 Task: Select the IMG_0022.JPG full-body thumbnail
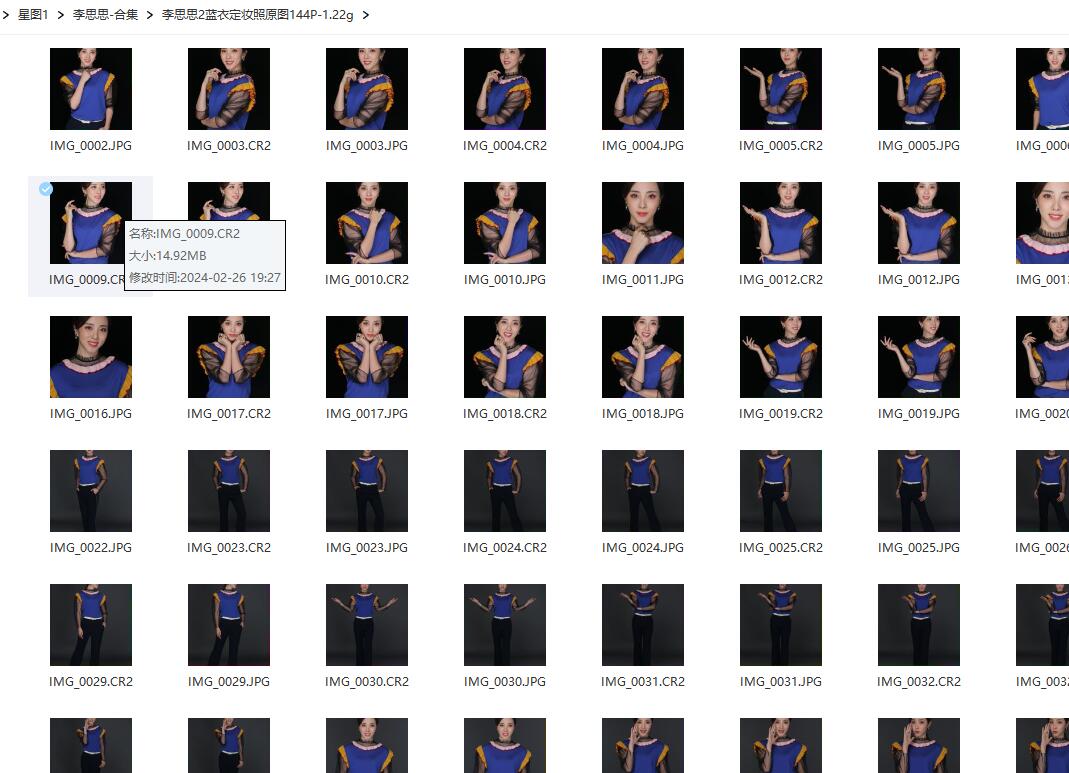[x=91, y=491]
